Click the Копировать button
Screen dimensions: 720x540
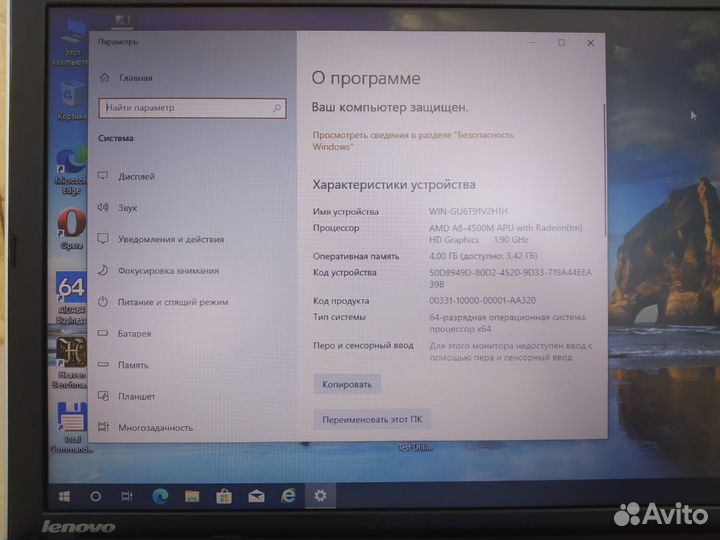pyautogui.click(x=347, y=384)
